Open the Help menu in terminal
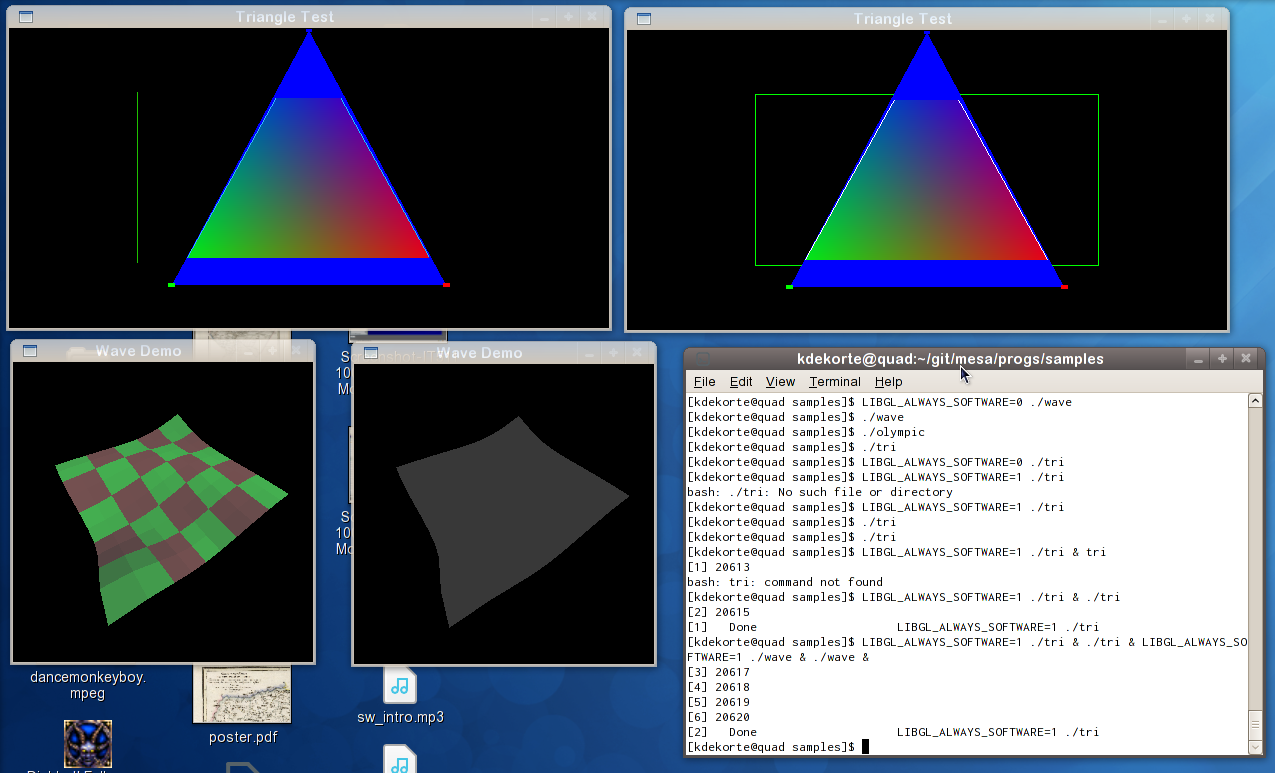 888,382
